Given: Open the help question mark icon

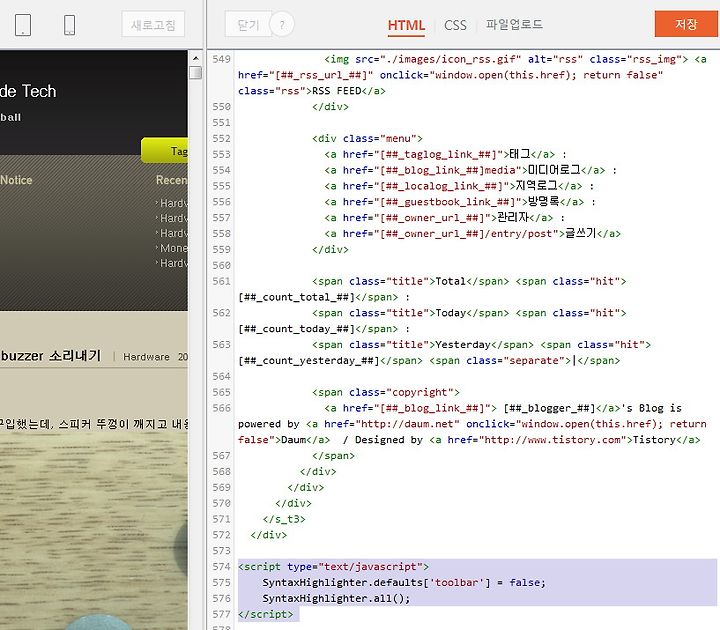Looking at the screenshot, I should coord(282,24).
